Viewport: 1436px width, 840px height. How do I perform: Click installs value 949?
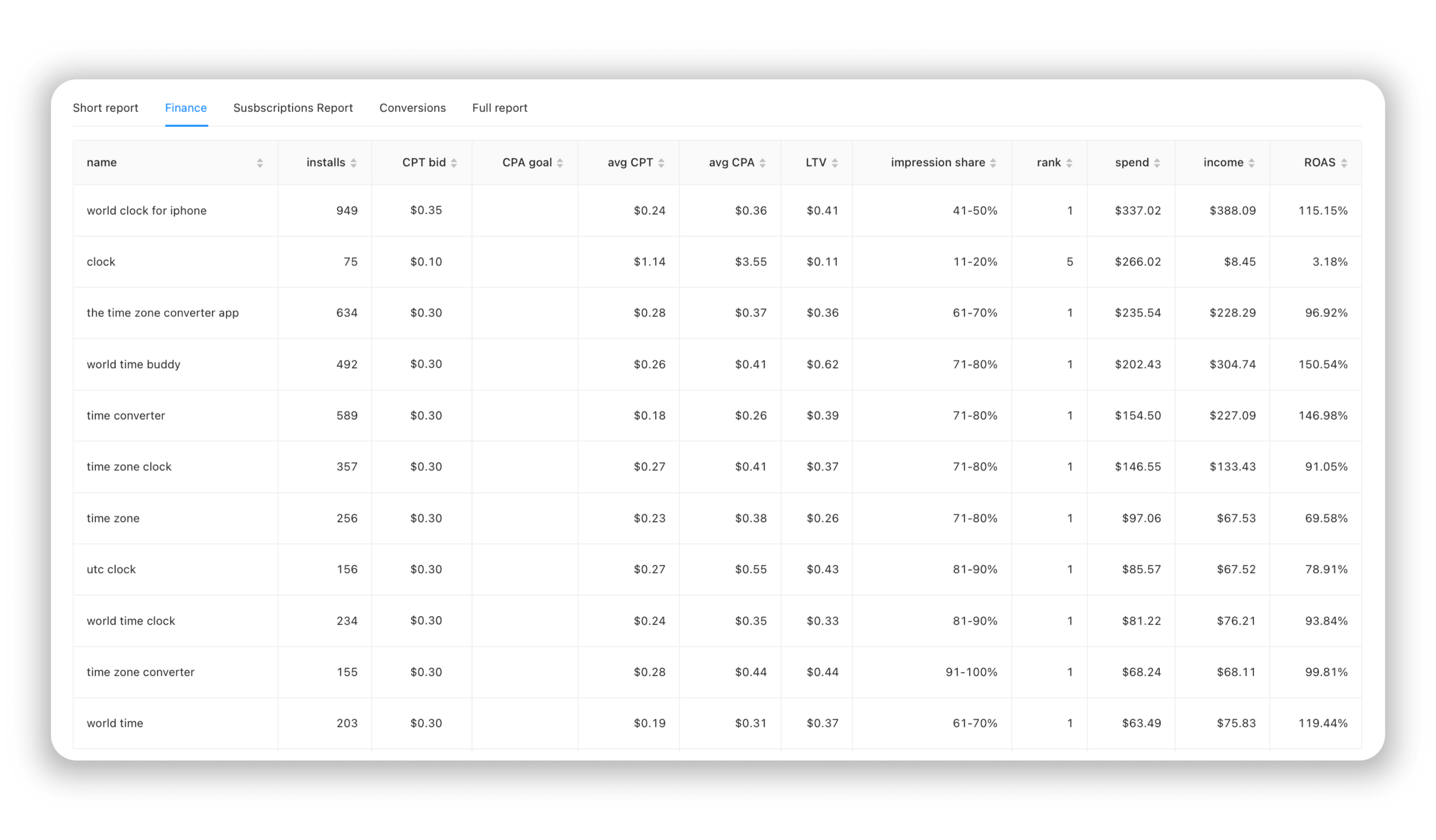pos(347,210)
